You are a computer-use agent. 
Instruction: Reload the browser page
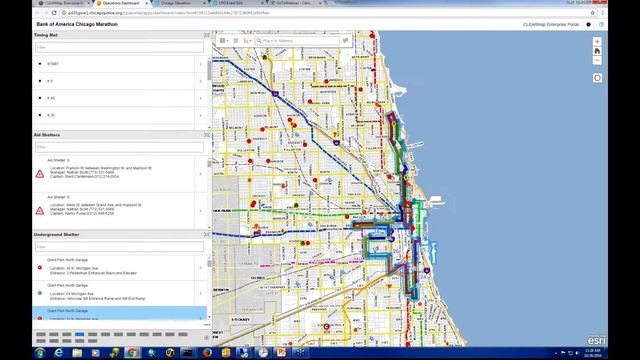click(x=54, y=13)
